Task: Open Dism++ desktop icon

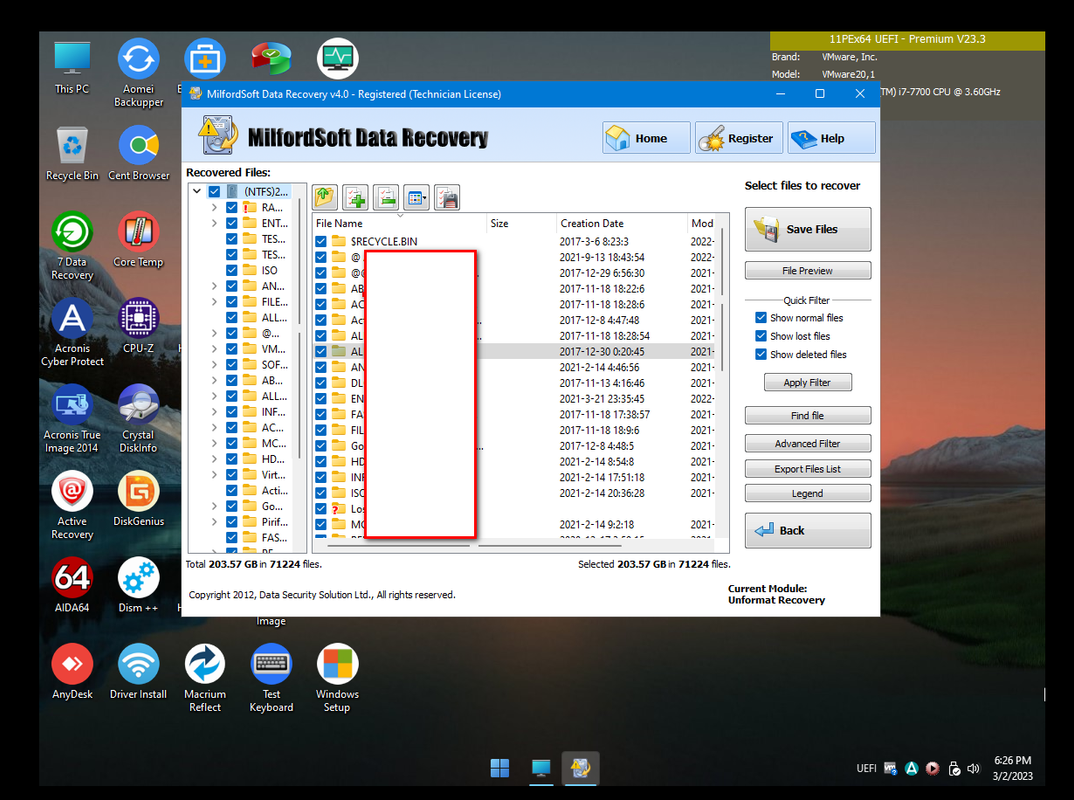Action: [138, 585]
